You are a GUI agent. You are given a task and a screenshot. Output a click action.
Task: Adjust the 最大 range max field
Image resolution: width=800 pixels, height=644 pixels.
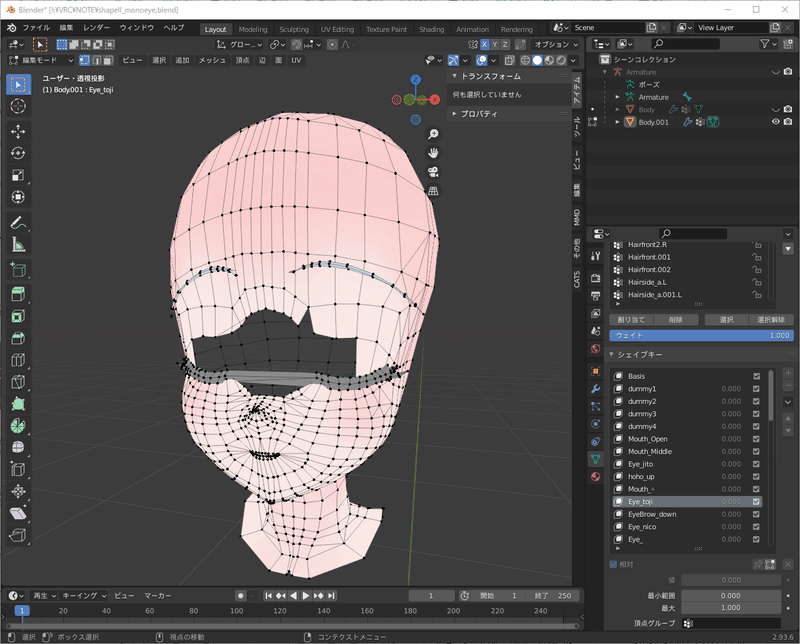pyautogui.click(x=731, y=608)
